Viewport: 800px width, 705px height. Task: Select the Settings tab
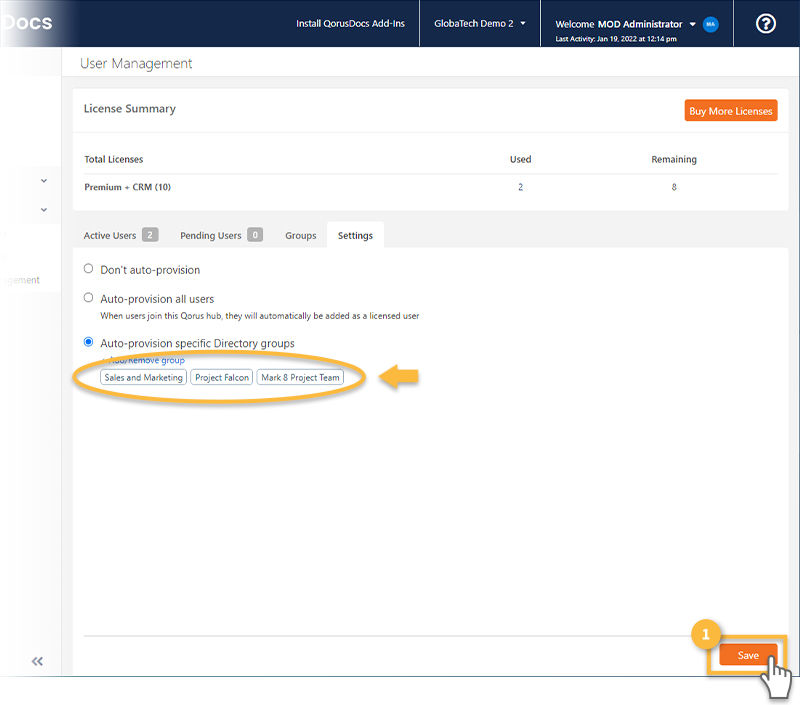click(x=355, y=236)
